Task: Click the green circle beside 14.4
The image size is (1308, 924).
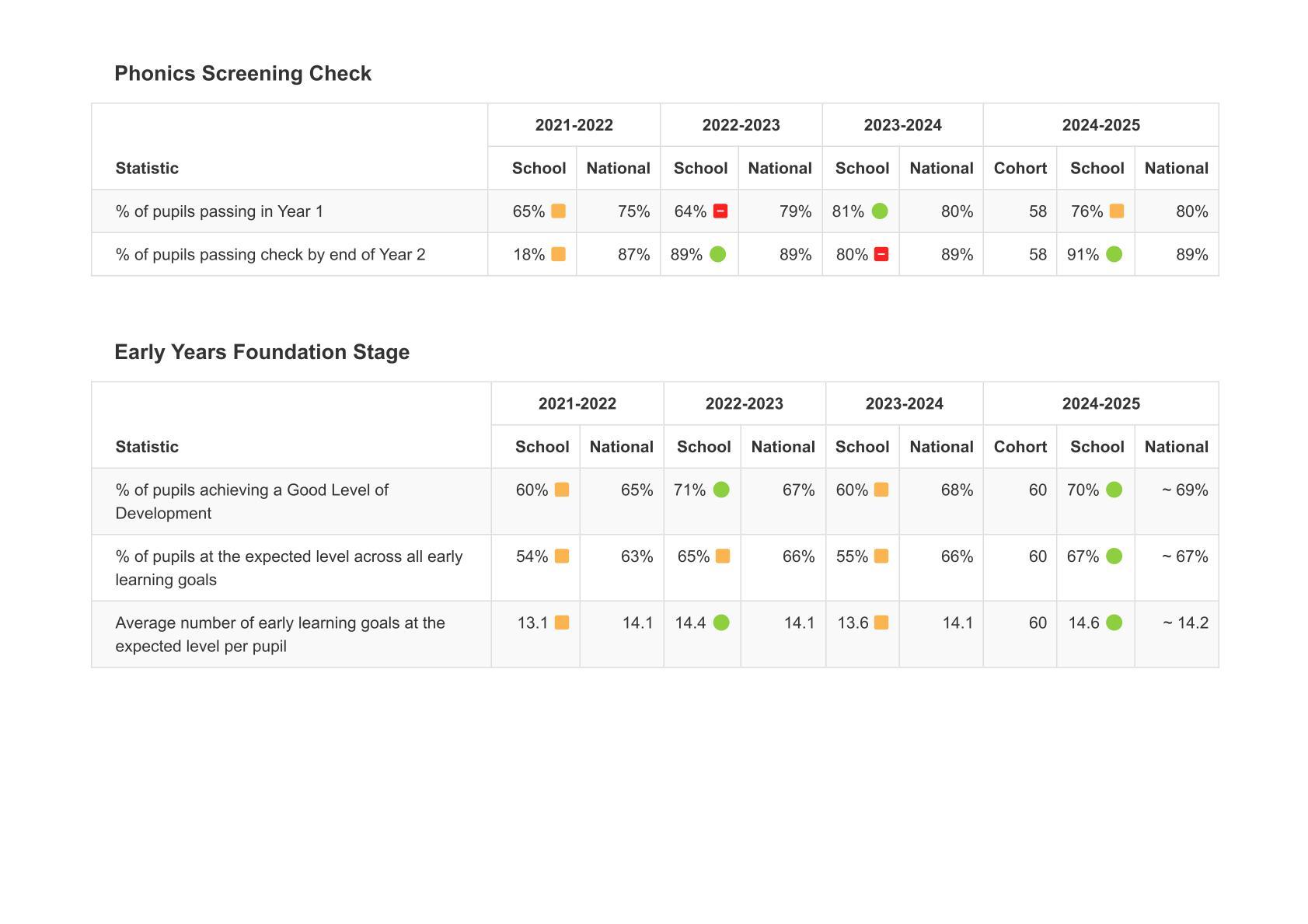Action: (721, 622)
